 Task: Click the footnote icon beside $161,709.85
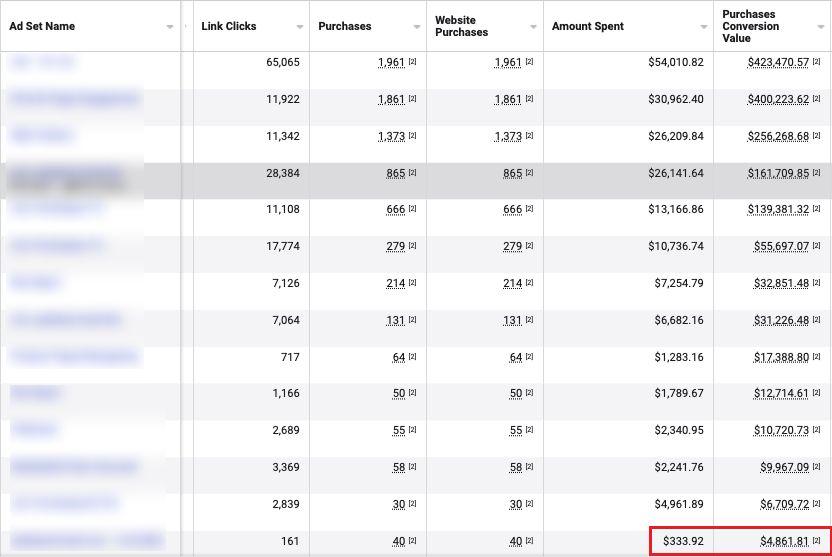(819, 173)
